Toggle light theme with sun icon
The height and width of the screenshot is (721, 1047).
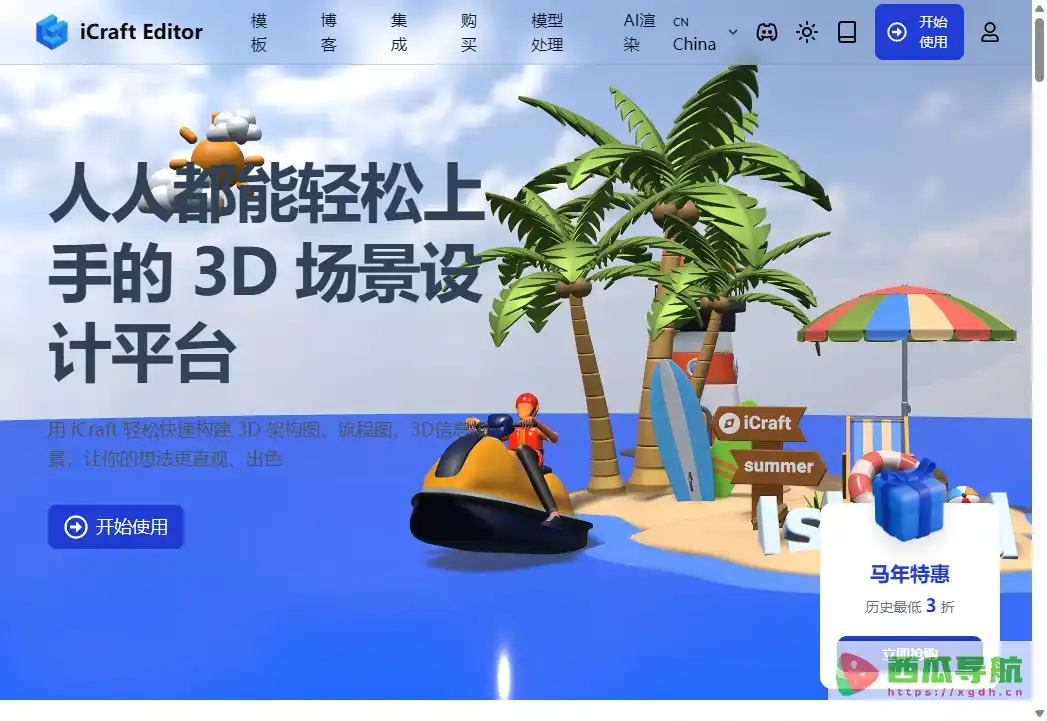tap(807, 31)
